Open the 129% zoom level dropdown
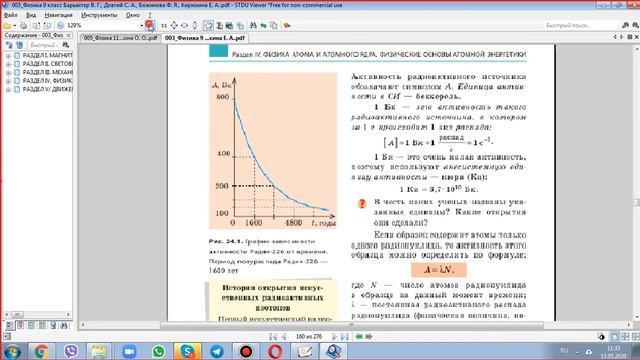The height and width of the screenshot is (360, 640). (x=142, y=26)
